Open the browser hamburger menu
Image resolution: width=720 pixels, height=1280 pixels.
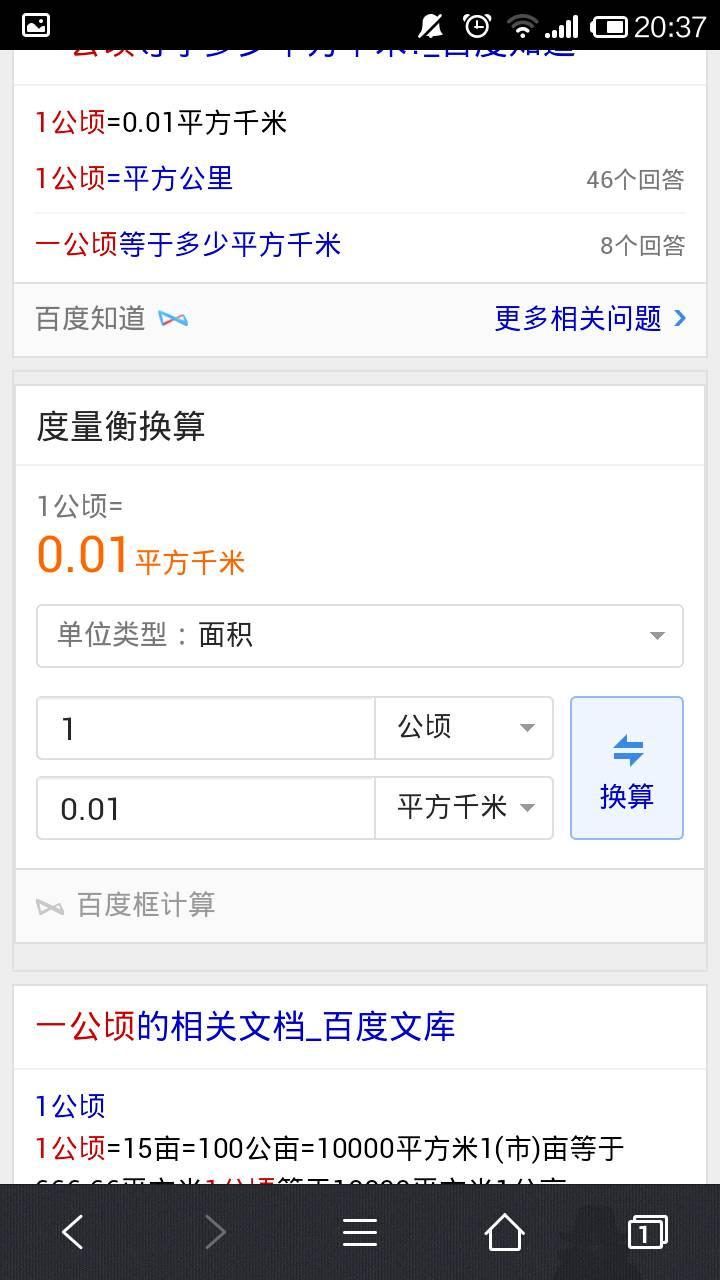[x=360, y=1232]
